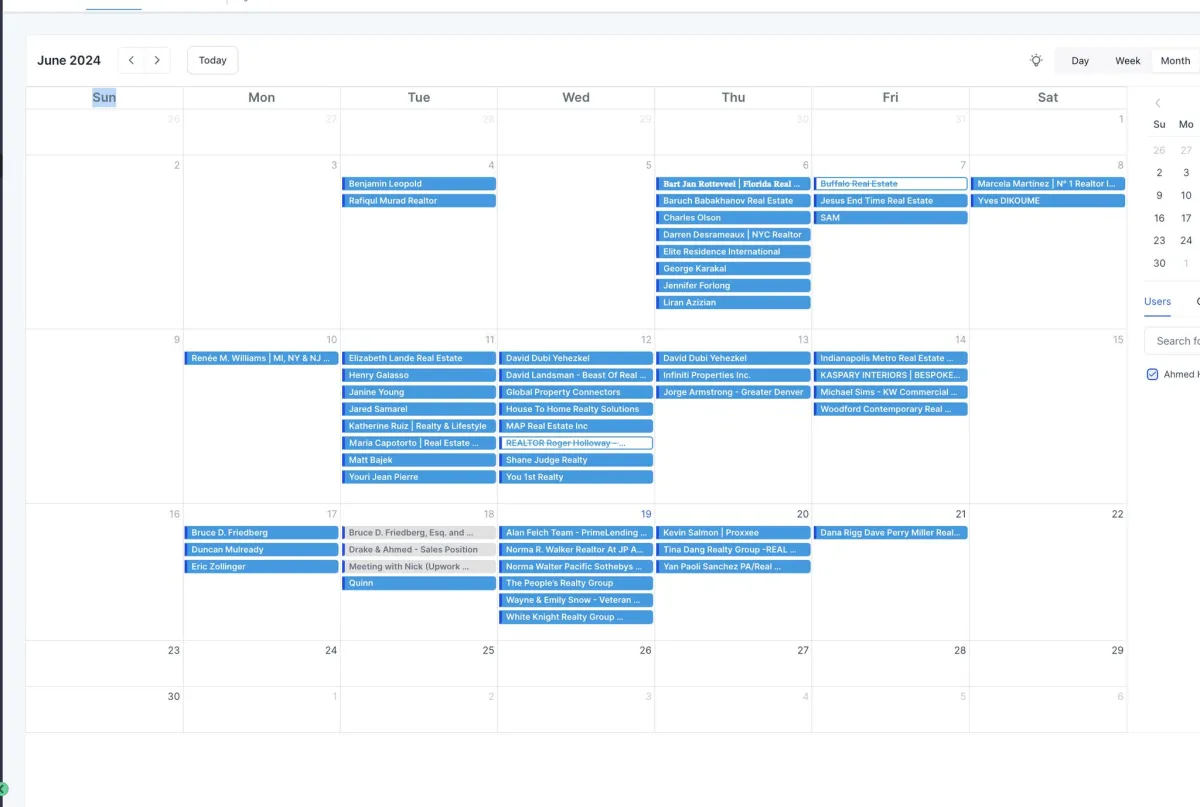Screen dimensions: 1200x807
Task: Open Shane Judge Realty event
Action: tap(576, 460)
